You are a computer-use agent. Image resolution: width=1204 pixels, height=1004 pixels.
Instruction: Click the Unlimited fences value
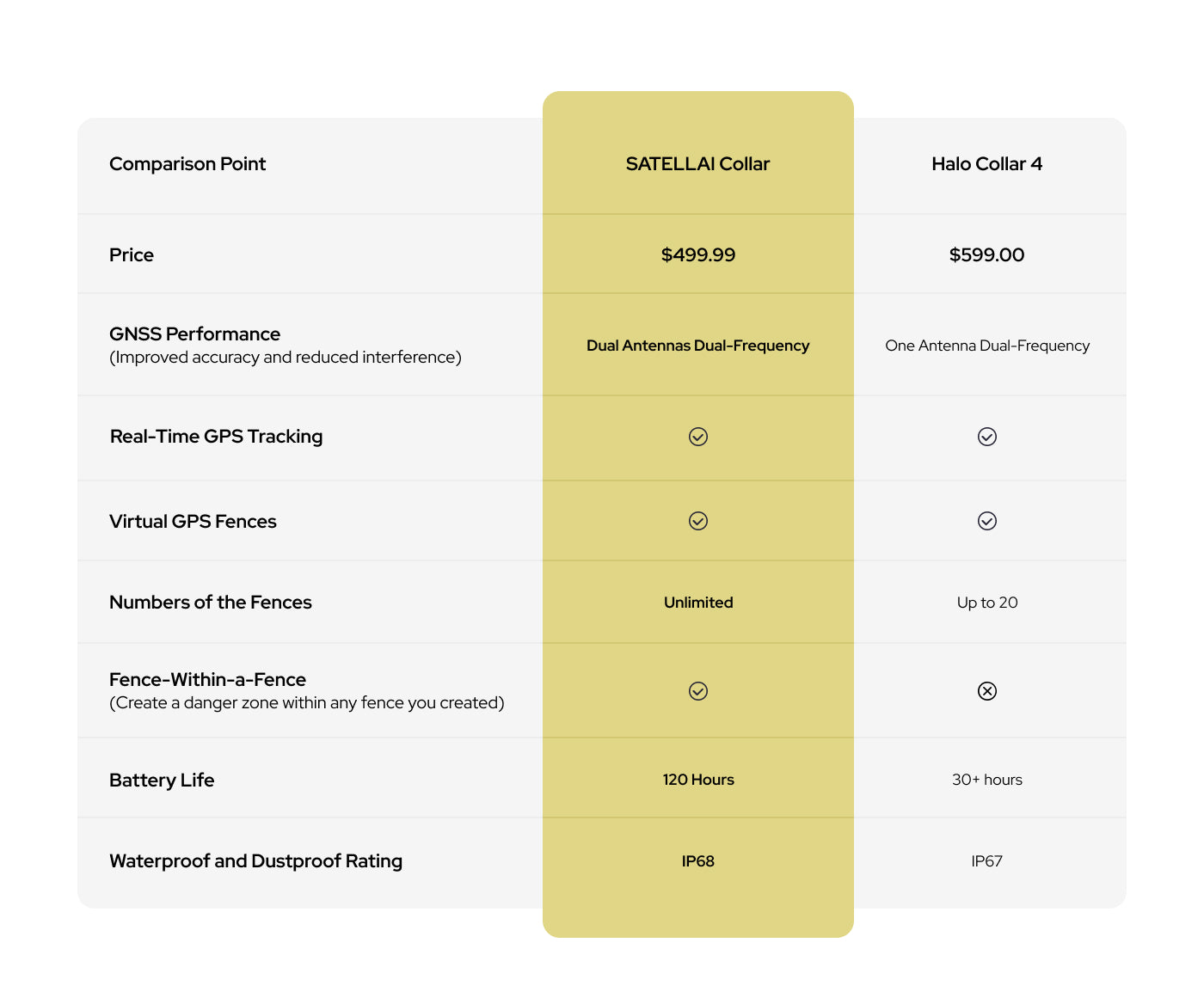698,603
